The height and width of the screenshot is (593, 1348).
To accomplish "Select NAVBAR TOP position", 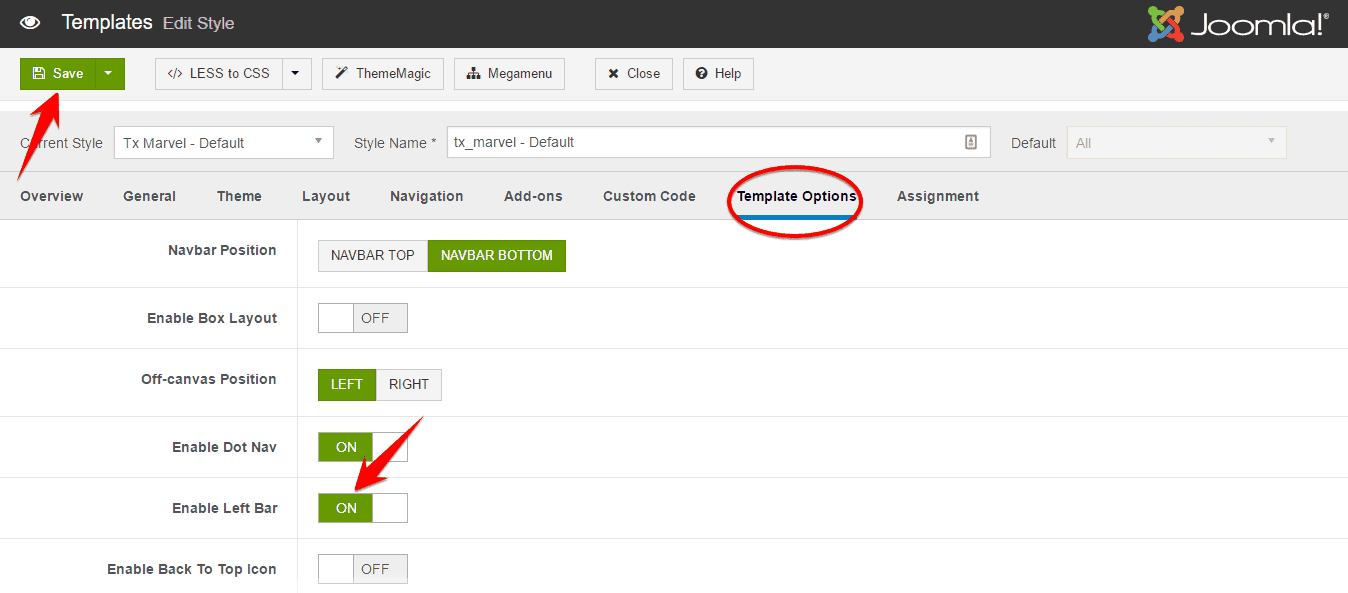I will [373, 255].
